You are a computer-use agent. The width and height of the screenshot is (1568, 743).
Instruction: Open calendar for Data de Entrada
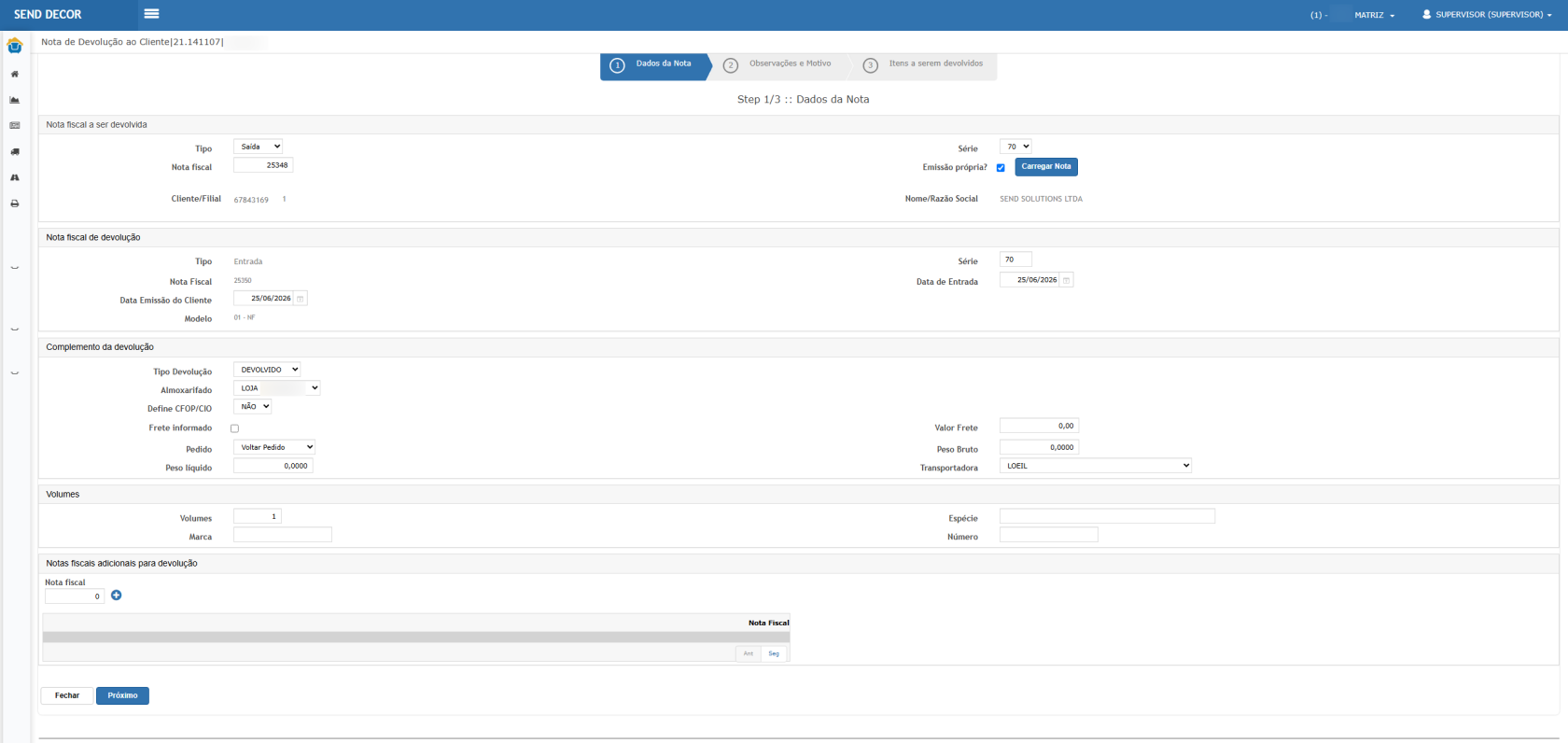point(1067,280)
